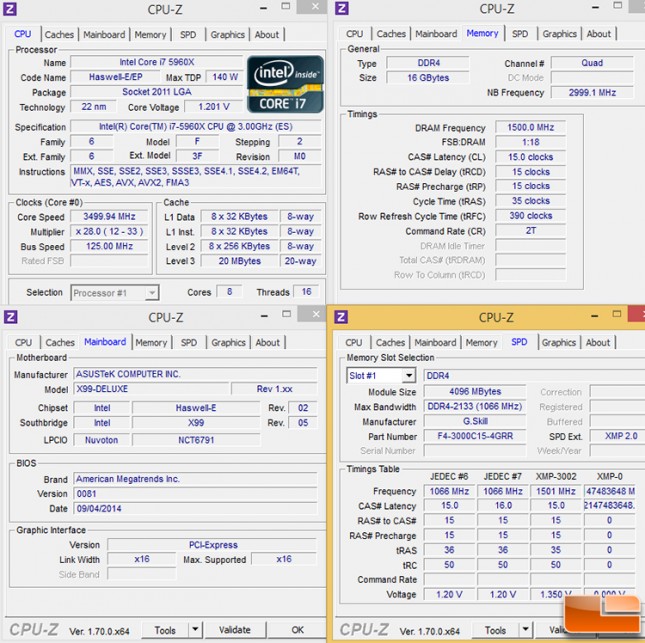This screenshot has width=645, height=643.
Task: Click Tools button in SPD window
Action: (495, 630)
